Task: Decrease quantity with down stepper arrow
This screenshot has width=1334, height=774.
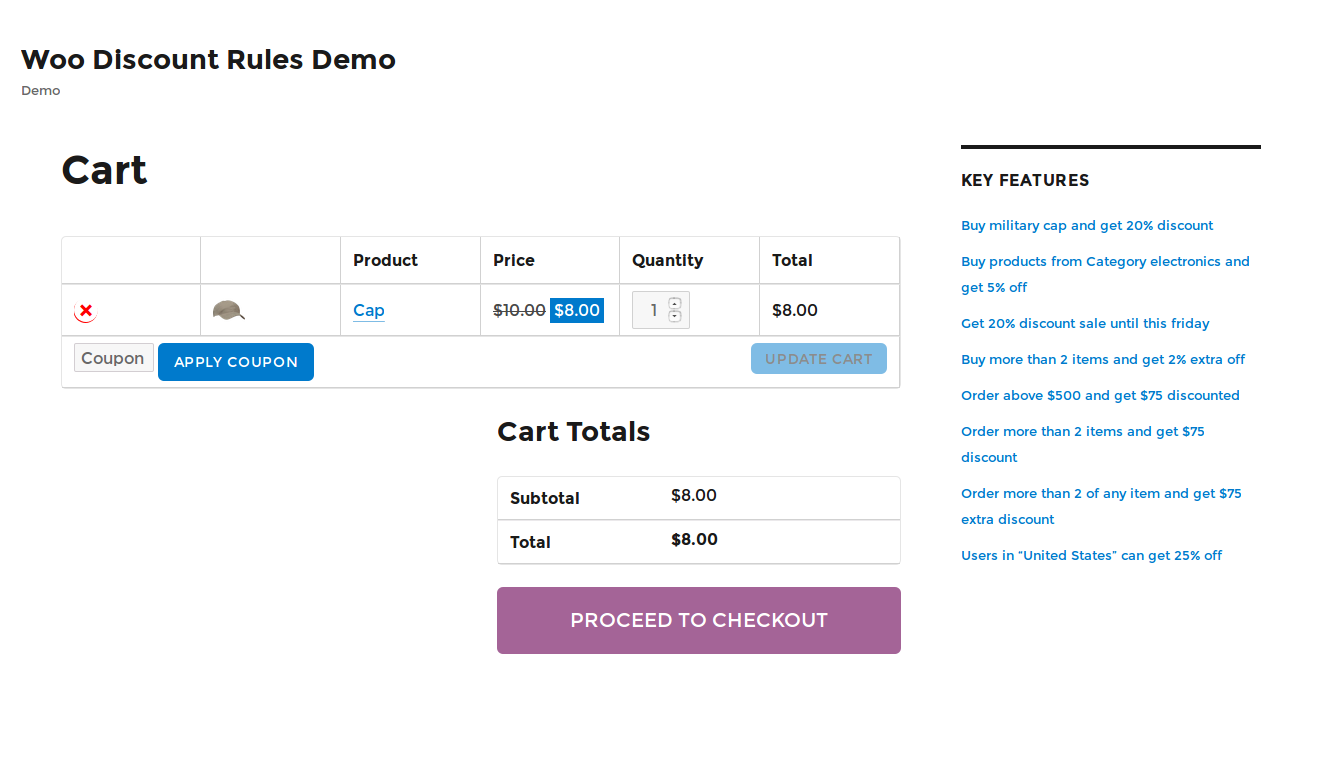Action: tap(675, 317)
